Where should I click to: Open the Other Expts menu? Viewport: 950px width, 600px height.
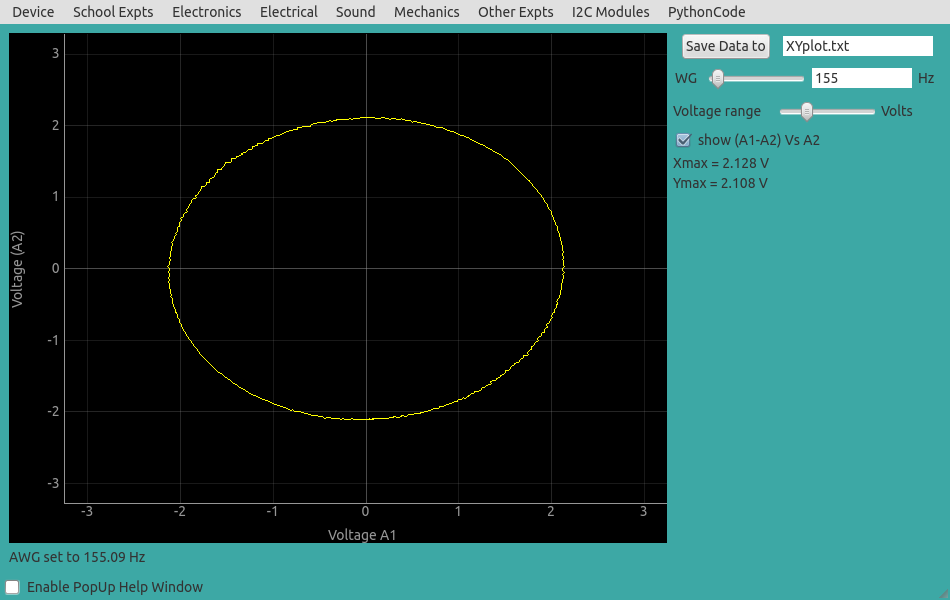pyautogui.click(x=515, y=12)
